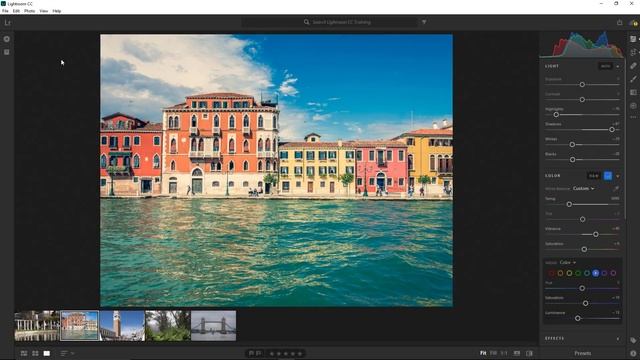The height and width of the screenshot is (360, 640).
Task: Select the magenta color mixer circle
Action: (x=613, y=273)
